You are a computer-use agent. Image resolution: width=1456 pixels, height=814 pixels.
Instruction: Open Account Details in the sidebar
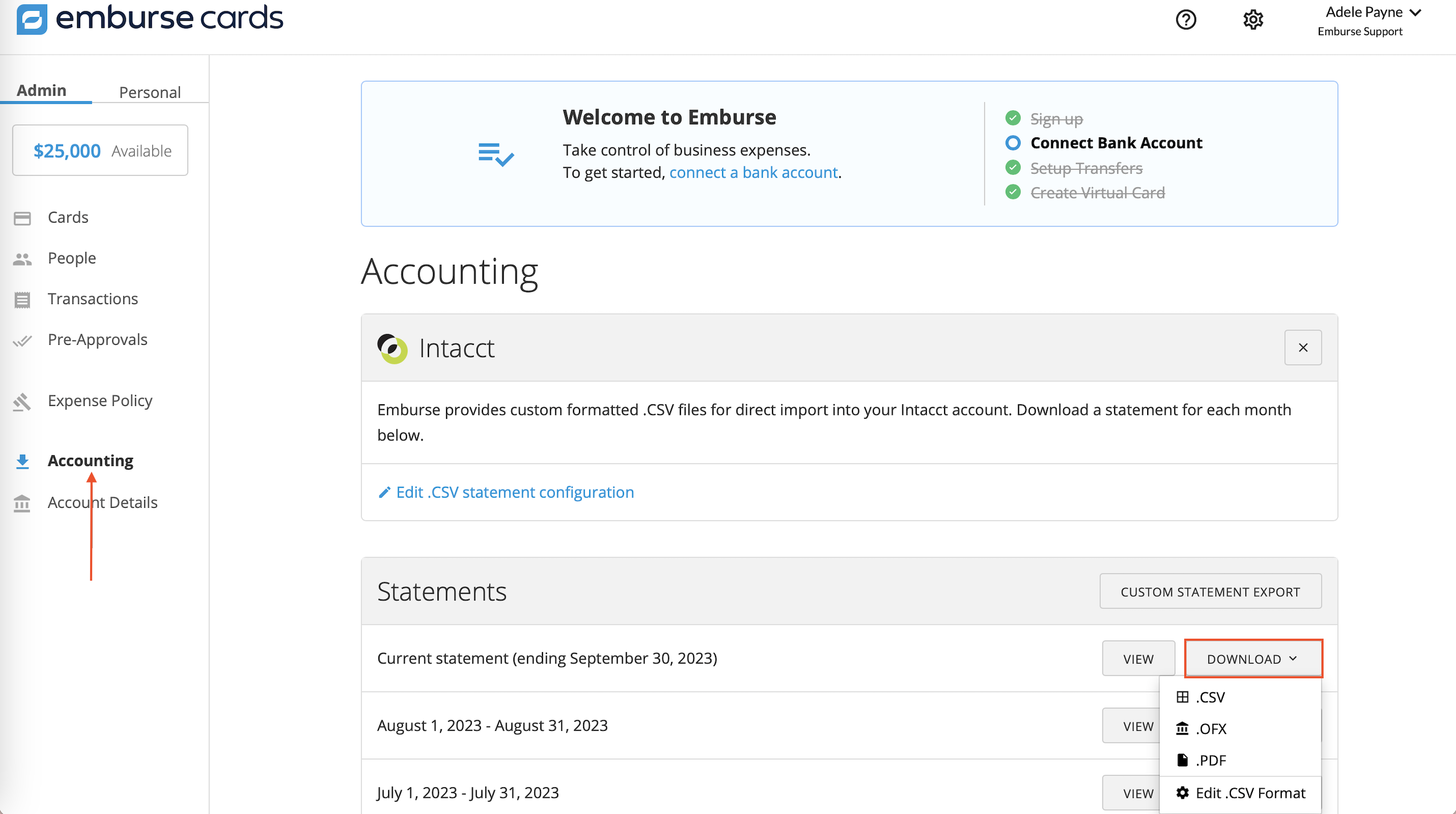click(x=102, y=502)
